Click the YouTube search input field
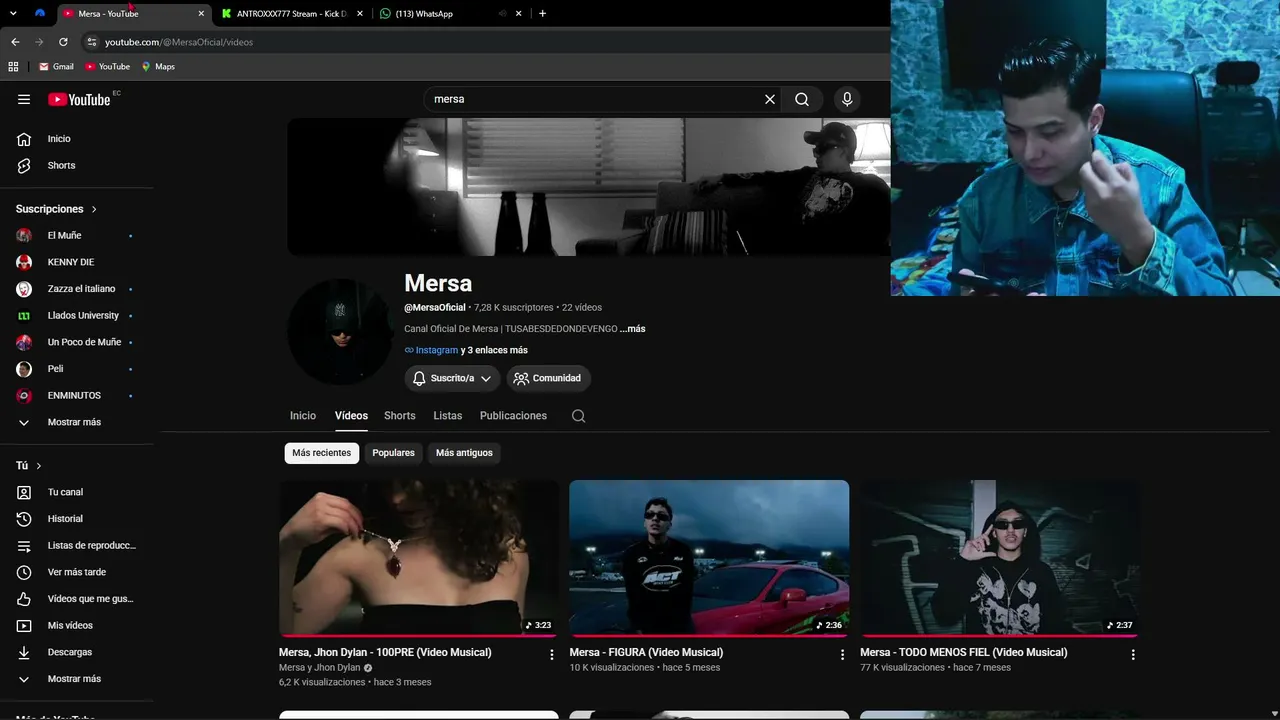This screenshot has width=1280, height=720. point(595,99)
